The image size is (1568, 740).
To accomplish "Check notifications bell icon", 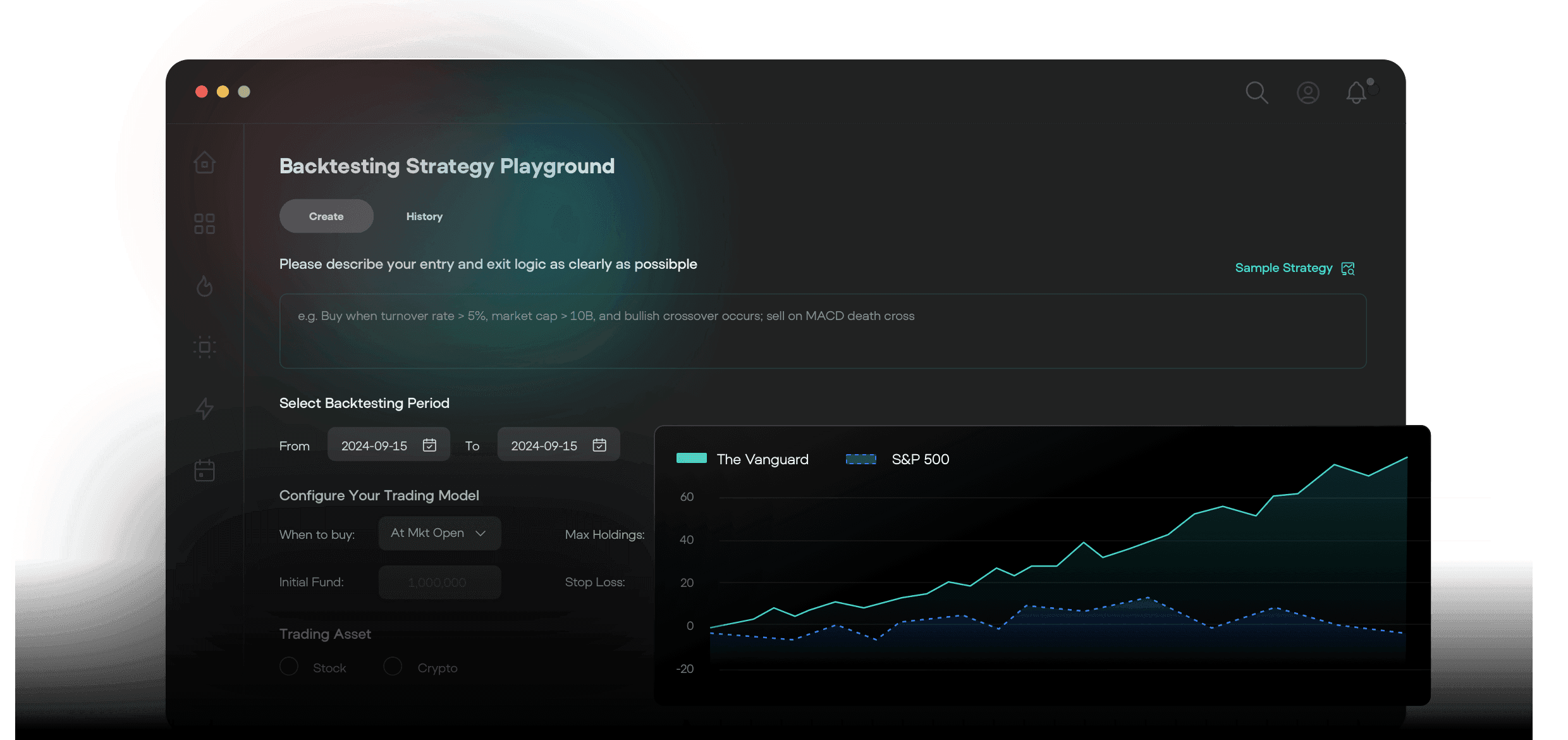I will pyautogui.click(x=1356, y=93).
